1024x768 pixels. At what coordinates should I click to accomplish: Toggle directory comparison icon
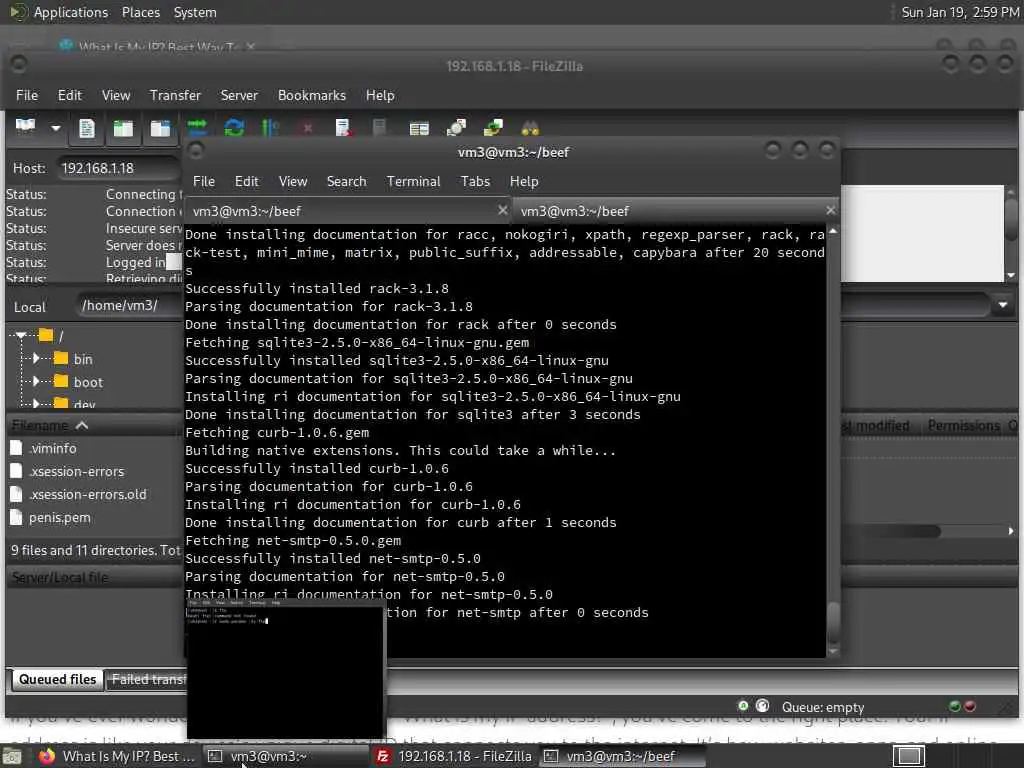tap(456, 127)
